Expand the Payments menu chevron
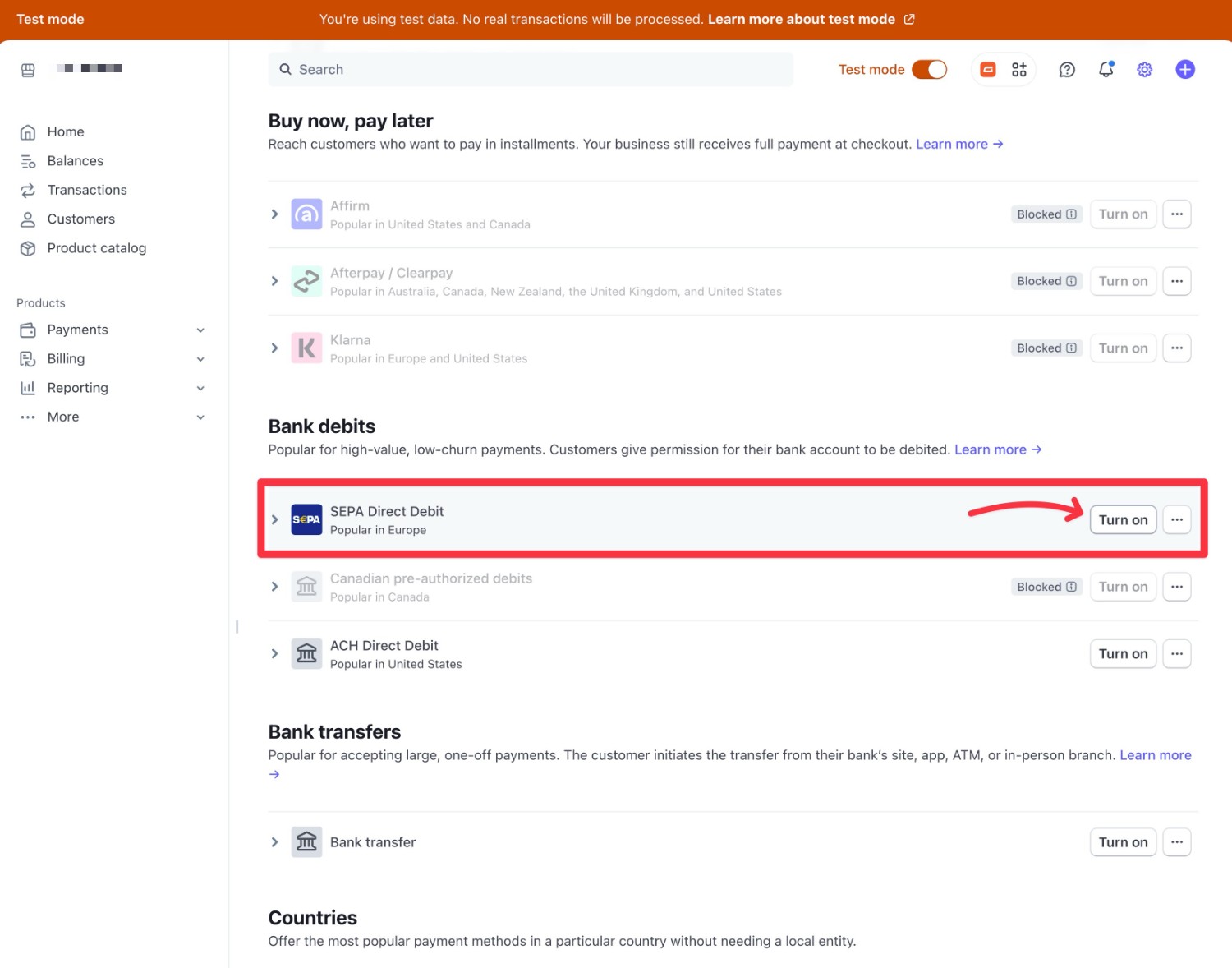 200,330
